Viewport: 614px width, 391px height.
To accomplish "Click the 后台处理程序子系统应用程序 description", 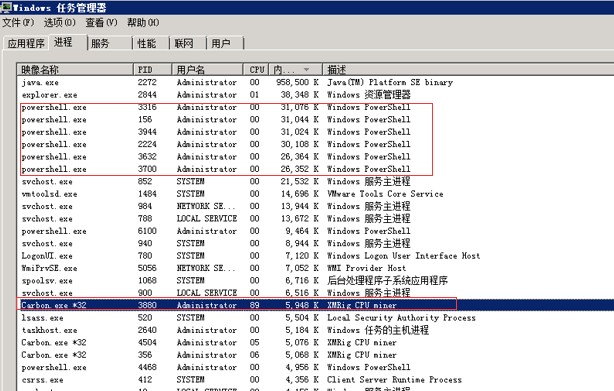I will [387, 281].
